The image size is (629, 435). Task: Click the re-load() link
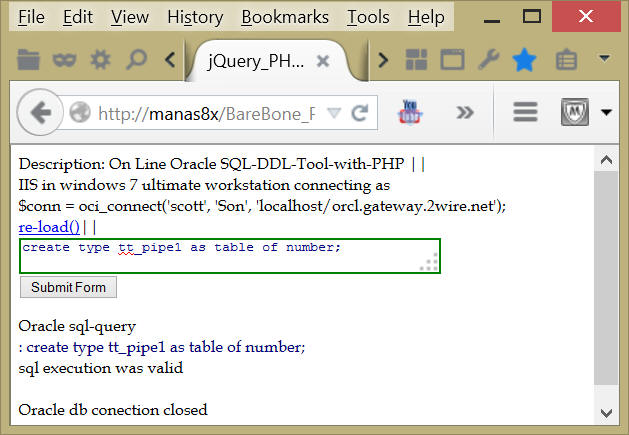pyautogui.click(x=49, y=227)
